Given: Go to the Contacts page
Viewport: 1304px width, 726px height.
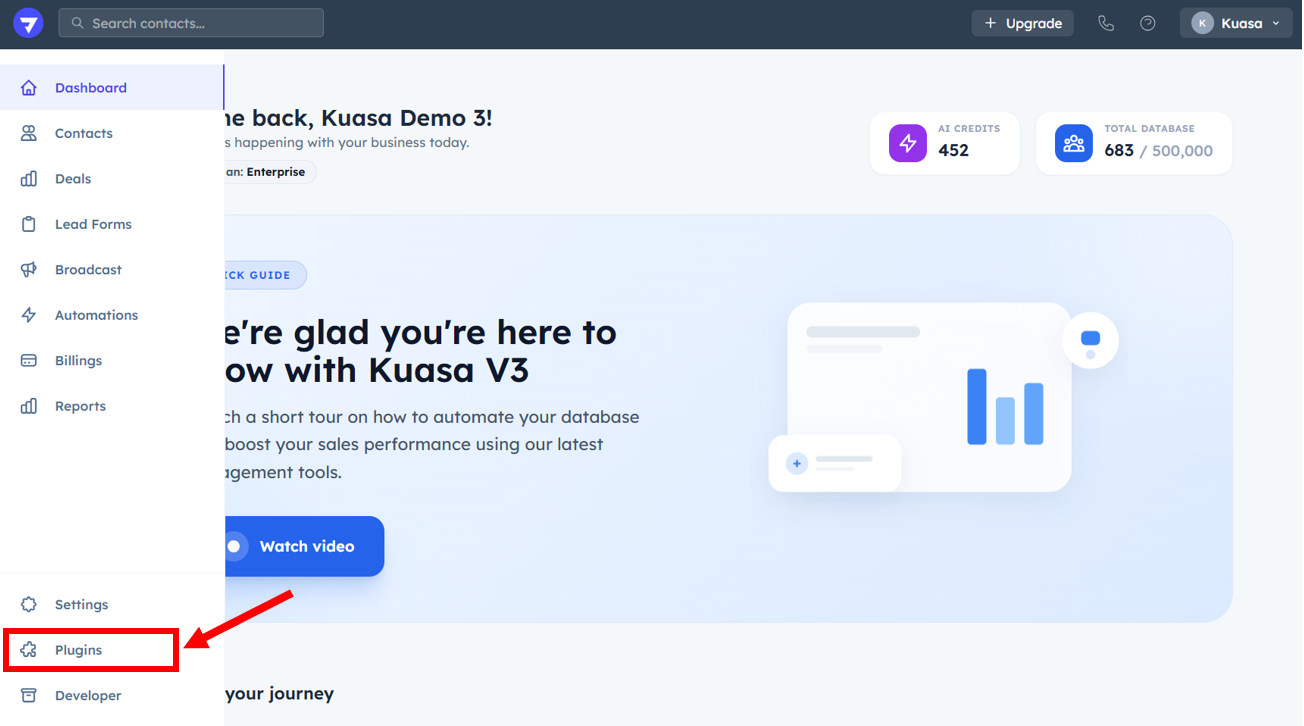Looking at the screenshot, I should click(83, 133).
